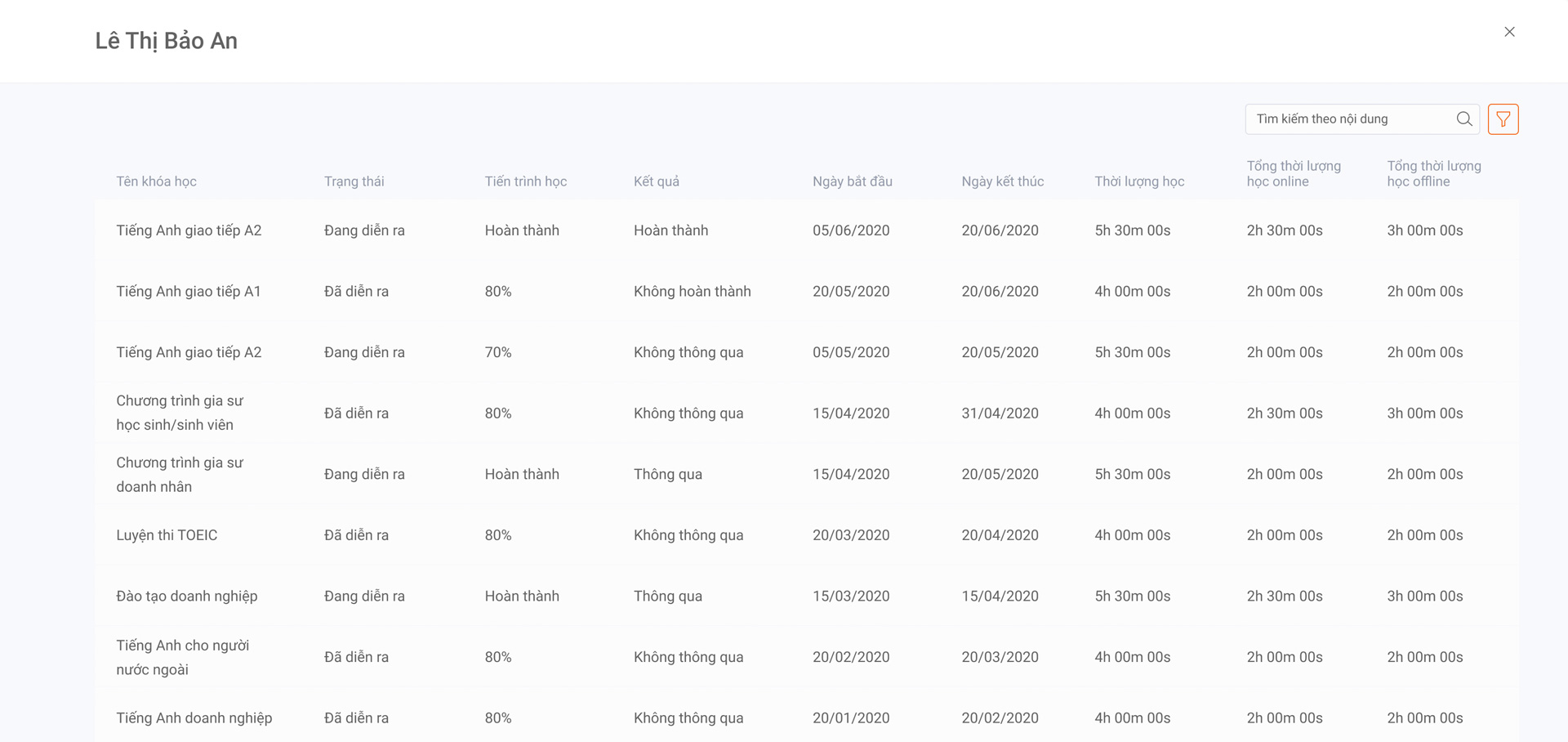This screenshot has height=742, width=1568.
Task: Click the 'Trạng thái' column header
Action: point(354,181)
